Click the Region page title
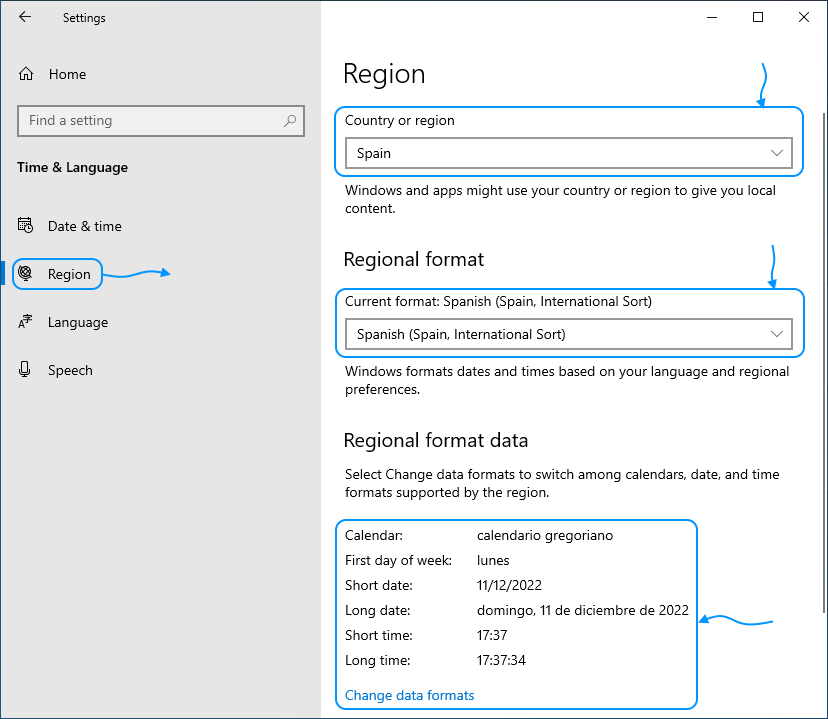Image resolution: width=828 pixels, height=719 pixels. (x=384, y=74)
